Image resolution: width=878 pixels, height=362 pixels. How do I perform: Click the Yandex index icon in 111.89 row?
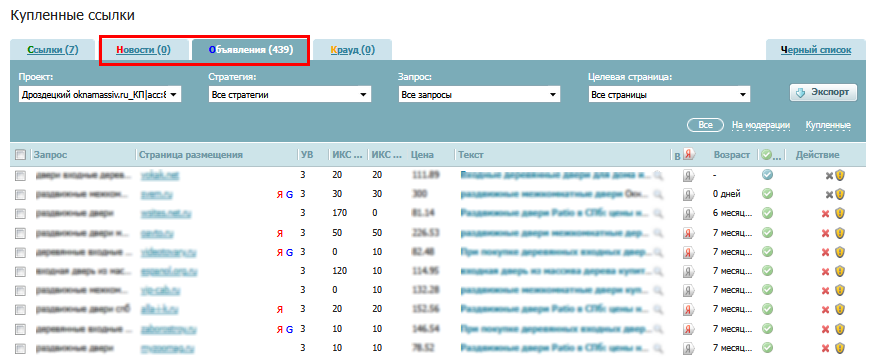[x=688, y=176]
